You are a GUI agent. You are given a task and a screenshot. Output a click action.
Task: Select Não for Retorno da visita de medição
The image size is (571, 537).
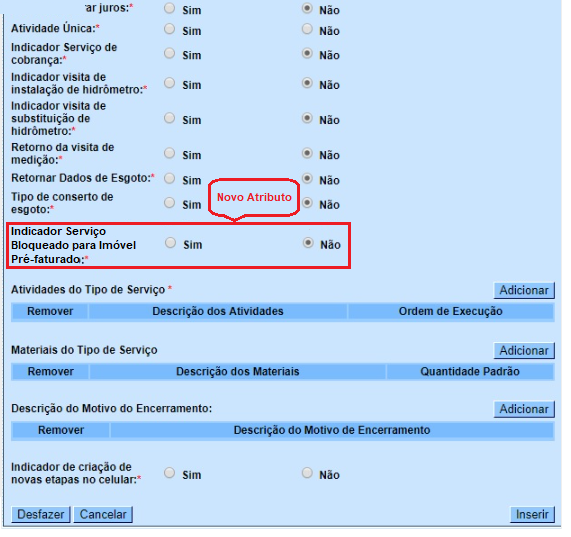(307, 153)
